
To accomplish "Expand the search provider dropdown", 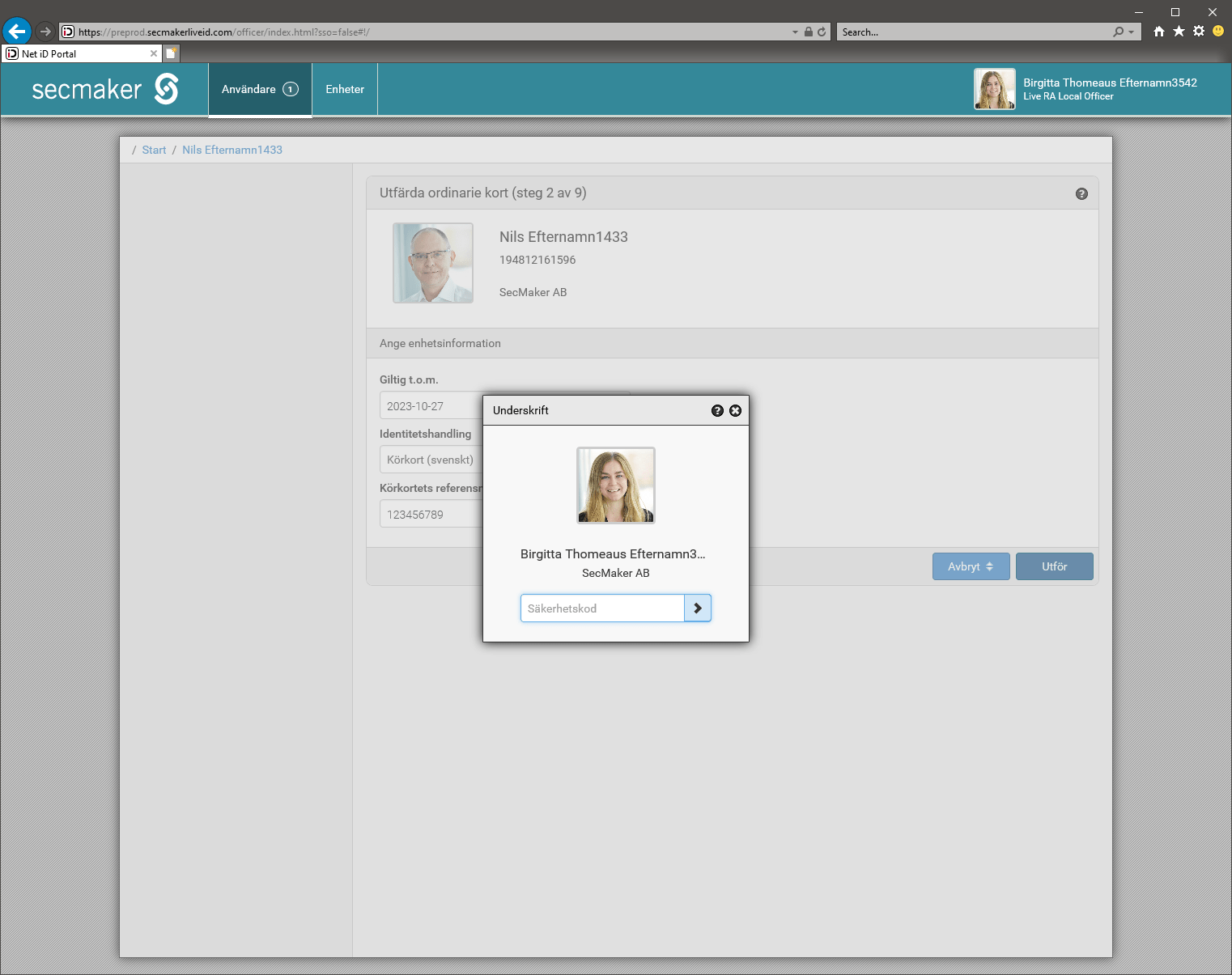I will pos(1131,32).
